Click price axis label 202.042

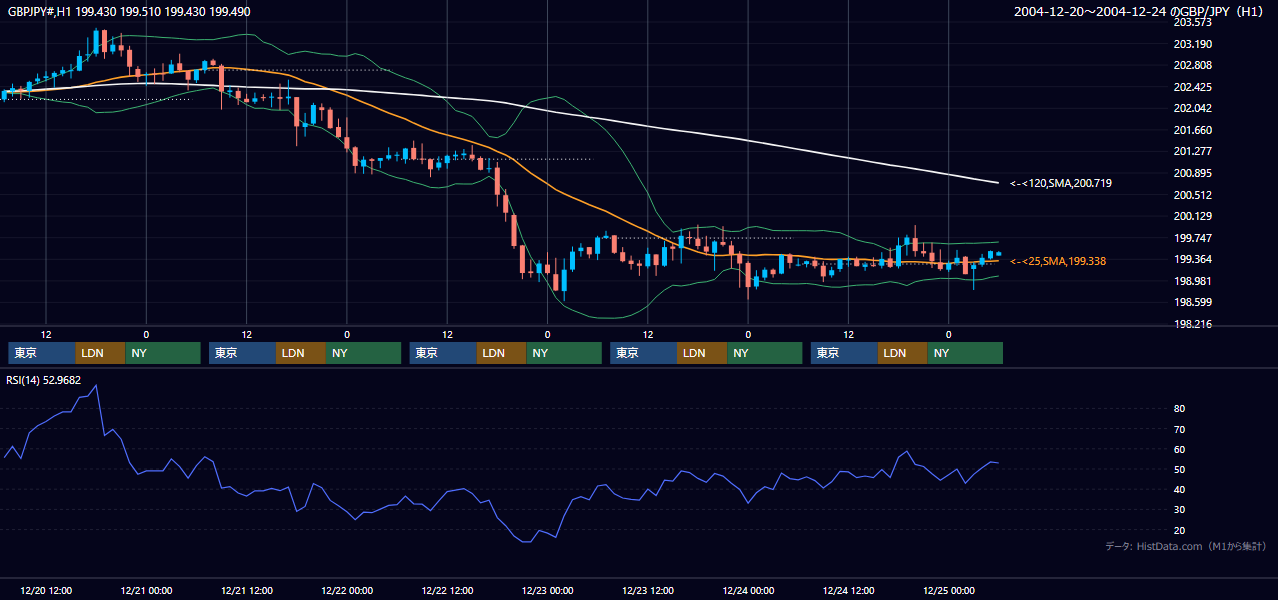tap(1192, 108)
